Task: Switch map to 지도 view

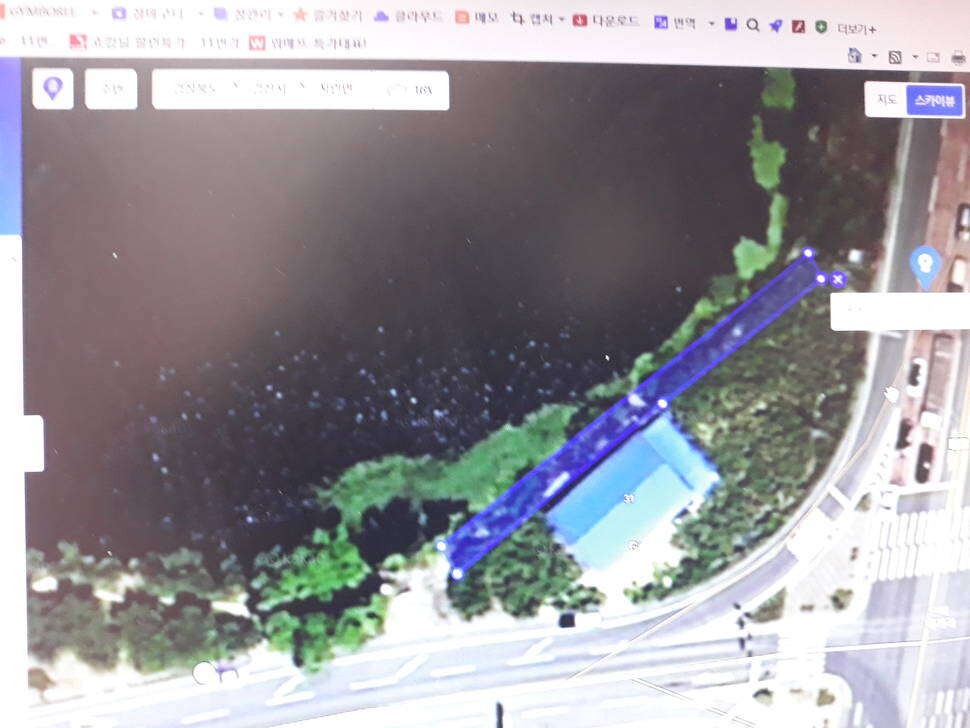Action: click(x=887, y=99)
